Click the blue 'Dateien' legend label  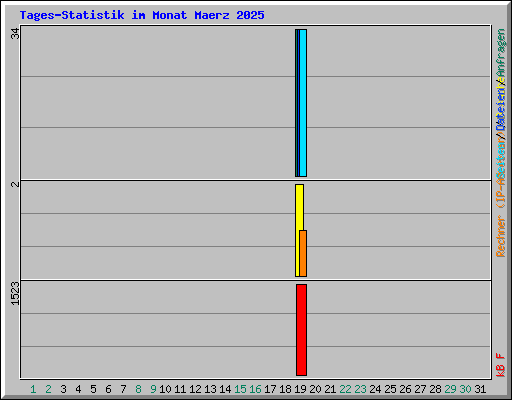501,108
